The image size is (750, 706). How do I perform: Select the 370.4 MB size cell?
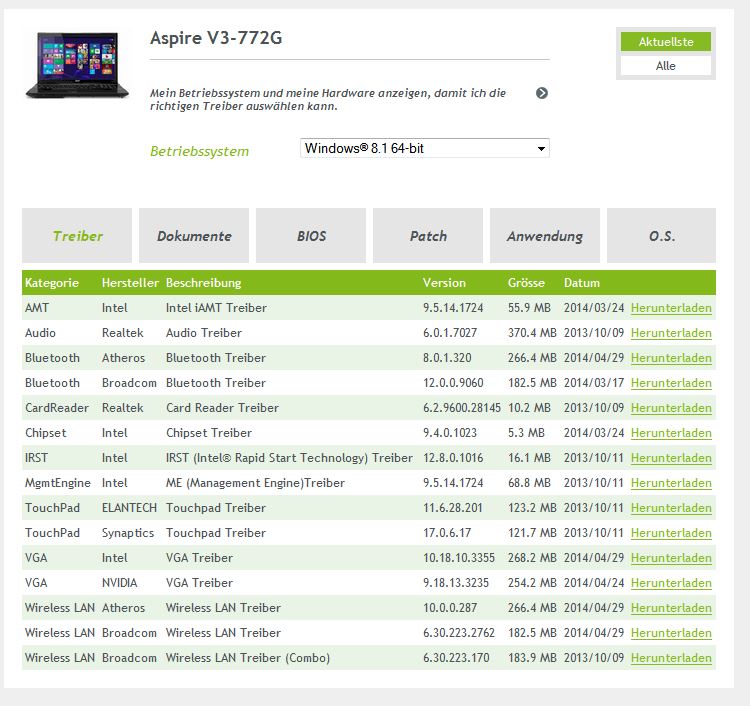532,333
